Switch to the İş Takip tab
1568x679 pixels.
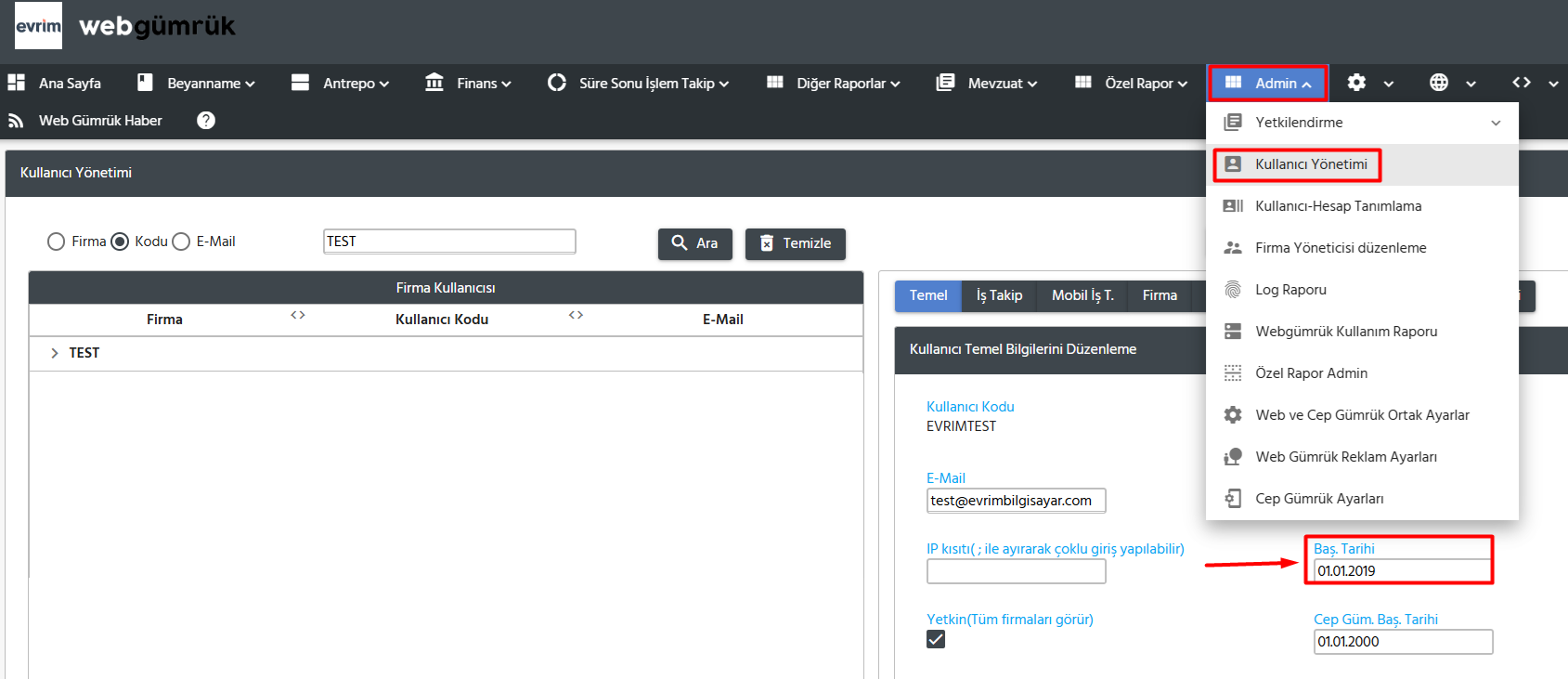pos(999,295)
